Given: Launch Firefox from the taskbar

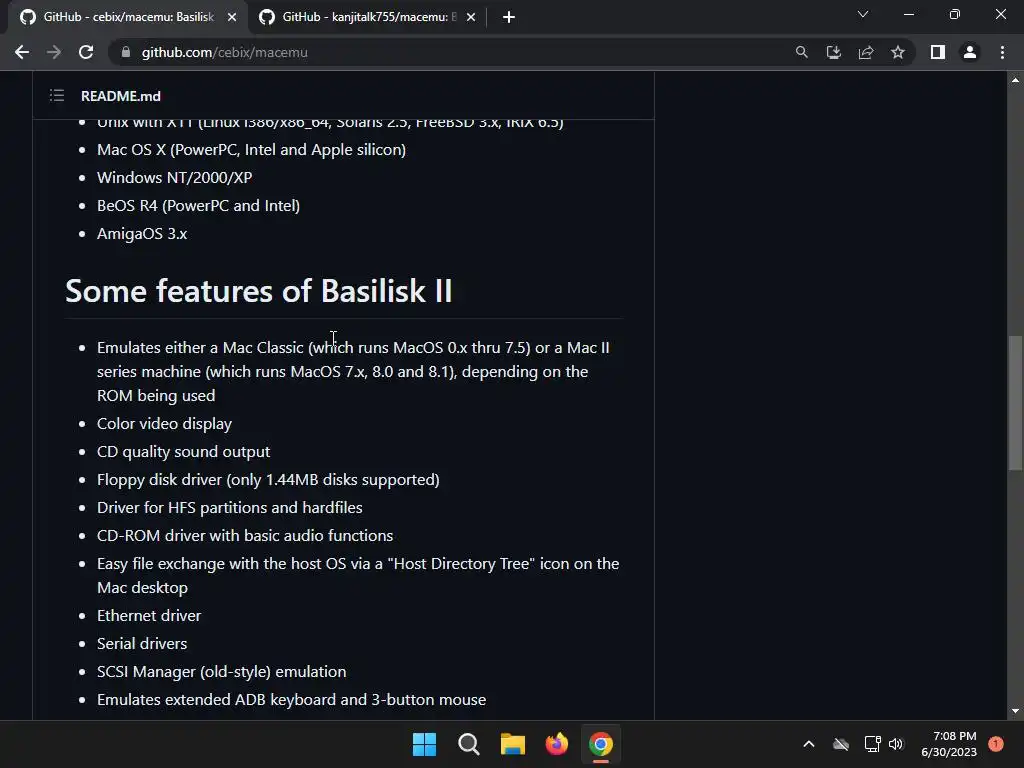Looking at the screenshot, I should point(556,744).
